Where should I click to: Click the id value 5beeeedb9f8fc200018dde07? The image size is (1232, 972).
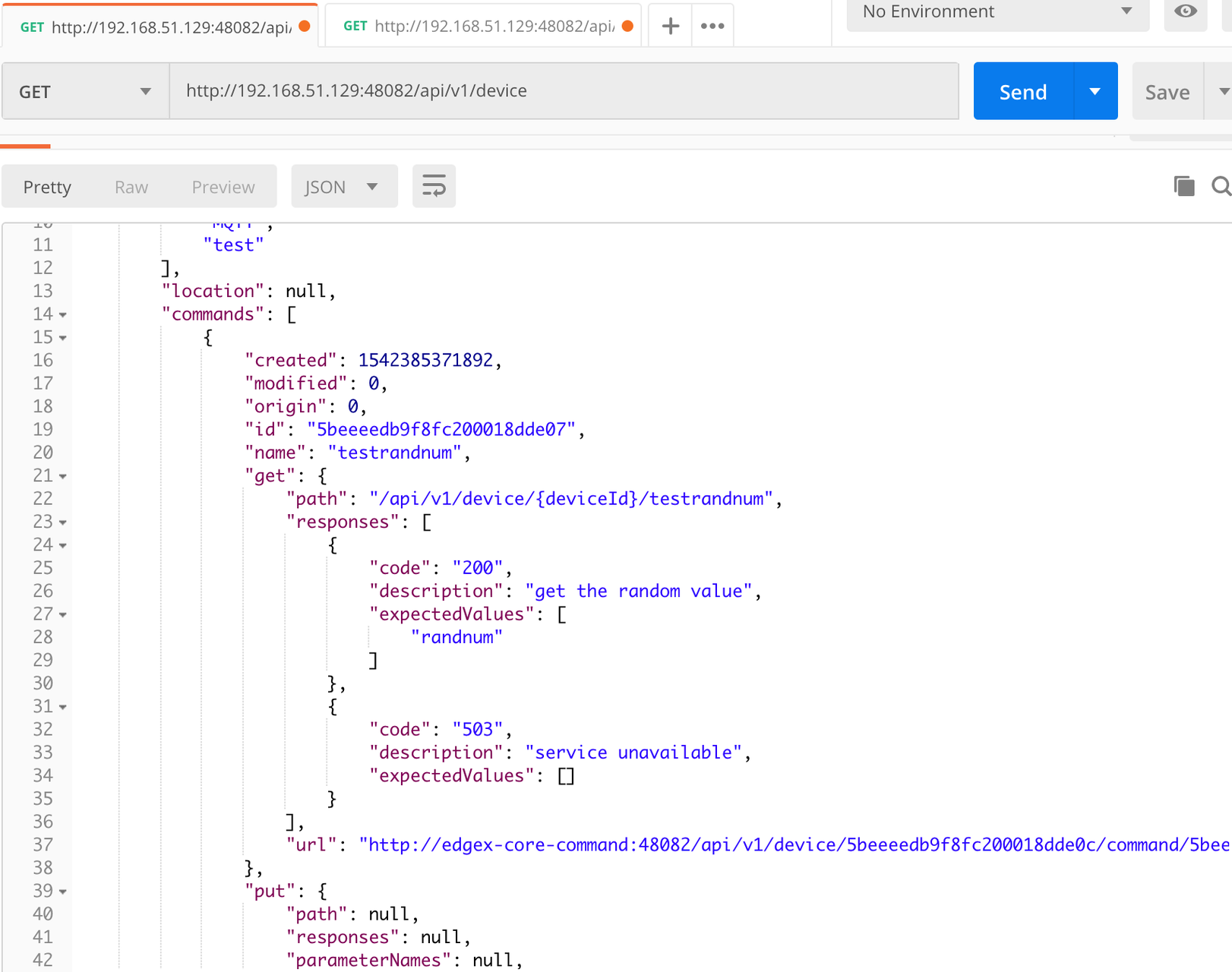tap(441, 430)
